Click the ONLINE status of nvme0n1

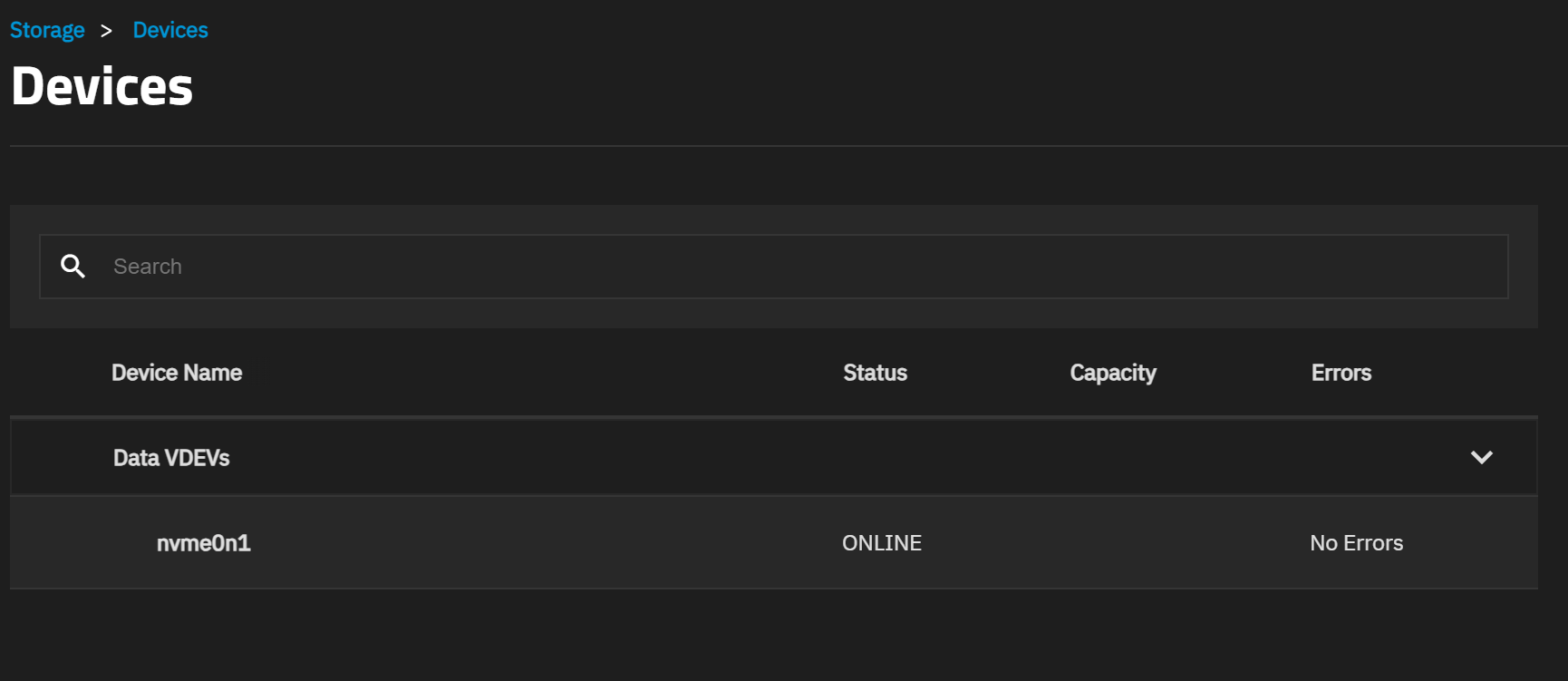(882, 543)
